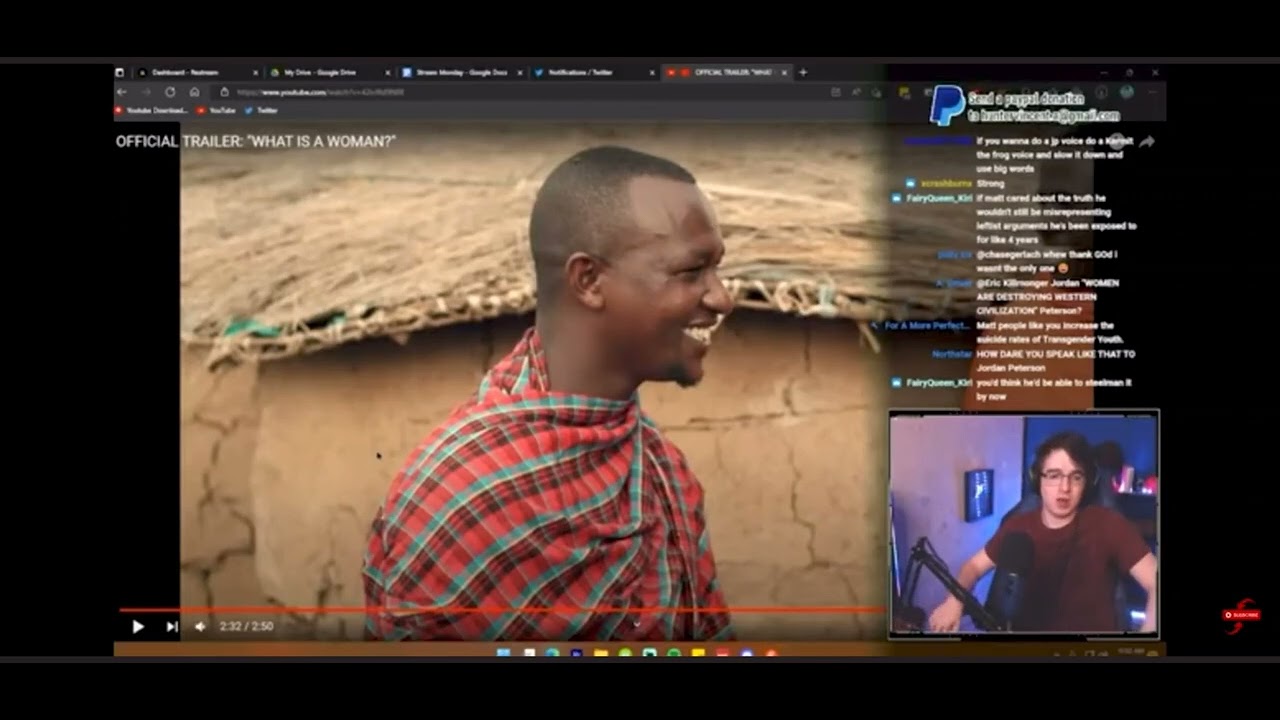Seek along the red video progress bar
This screenshot has width=1280, height=720.
point(502,609)
